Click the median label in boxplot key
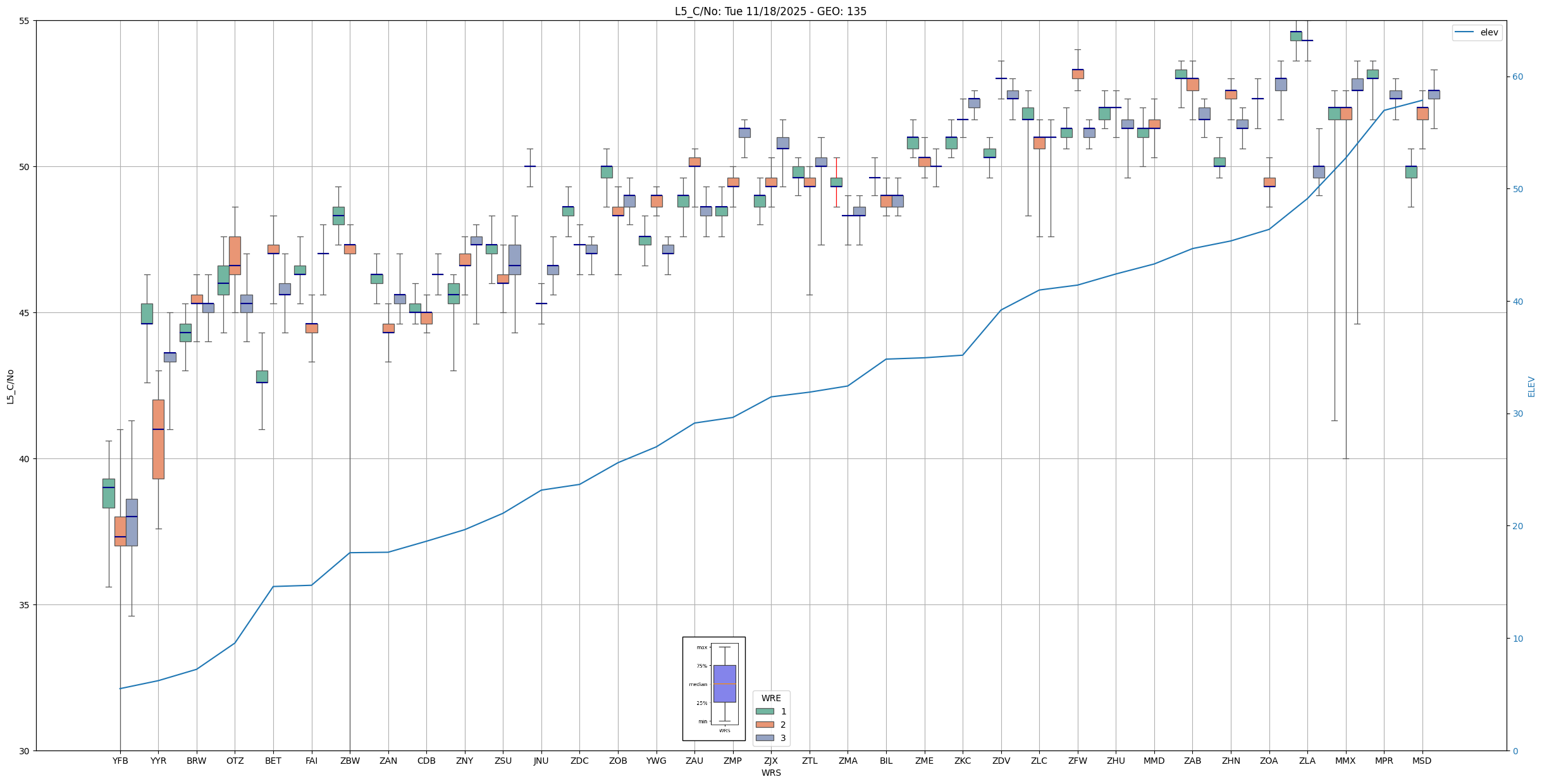 (698, 685)
